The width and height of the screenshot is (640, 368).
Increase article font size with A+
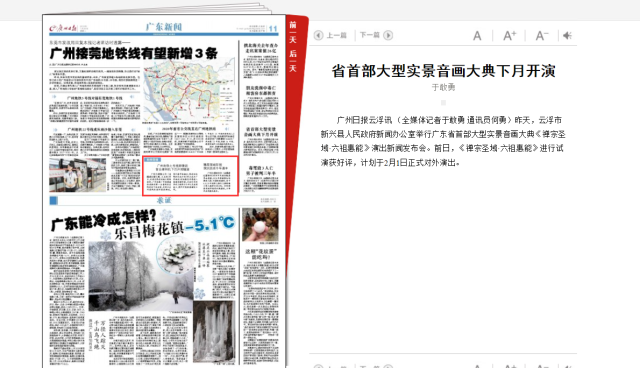[x=509, y=36]
